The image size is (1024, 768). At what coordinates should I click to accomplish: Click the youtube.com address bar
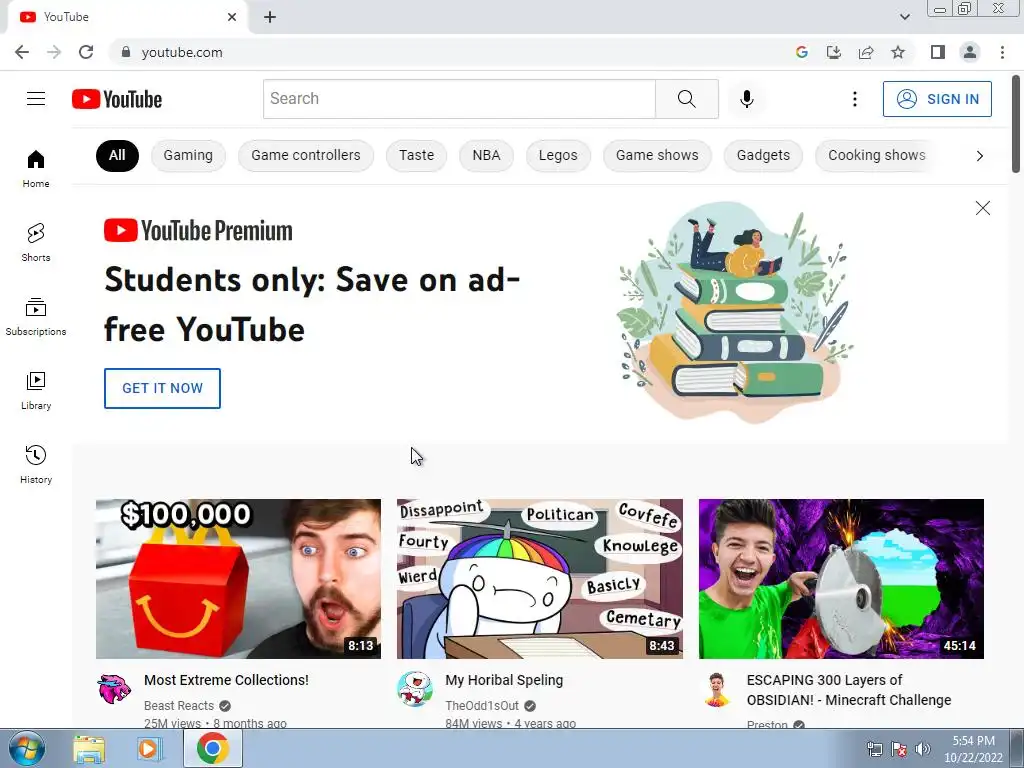[451, 52]
